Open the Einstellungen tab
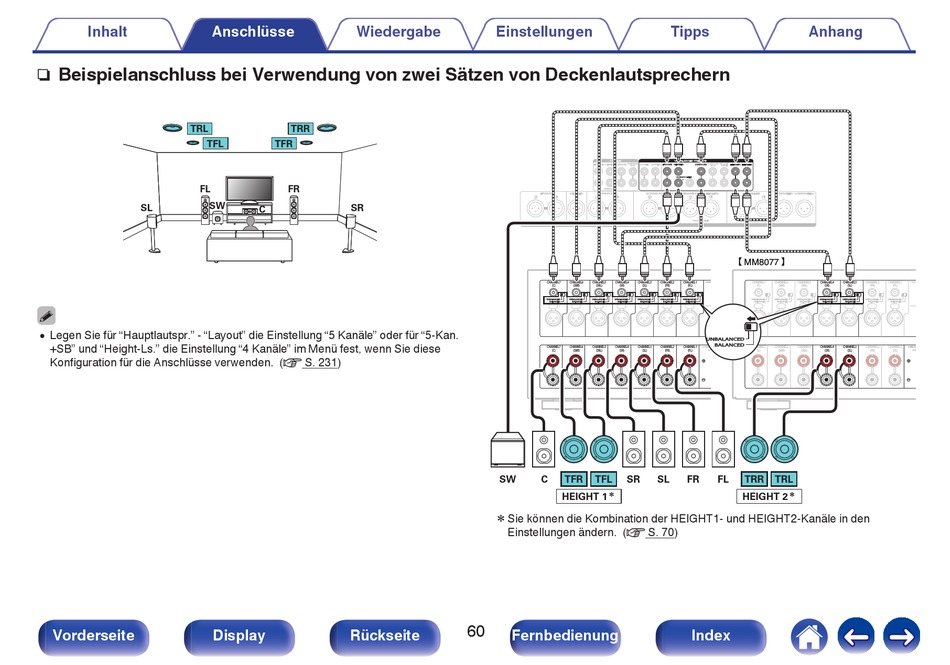 point(544,33)
